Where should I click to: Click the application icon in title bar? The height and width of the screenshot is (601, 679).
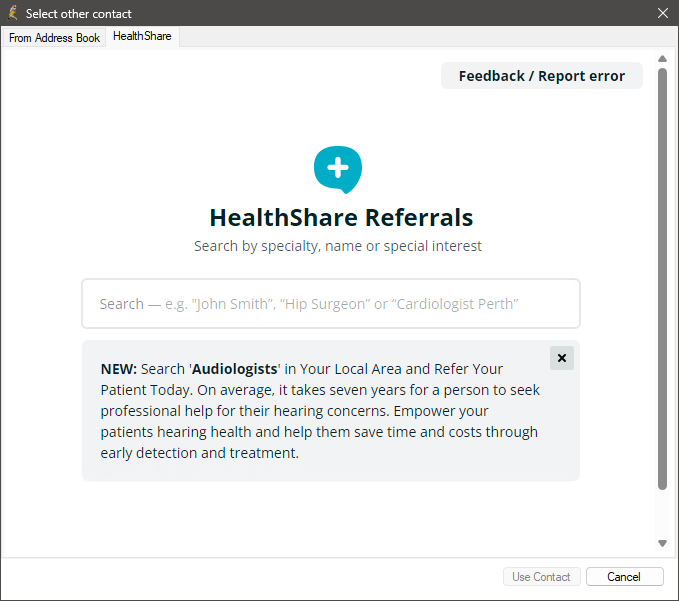[13, 13]
